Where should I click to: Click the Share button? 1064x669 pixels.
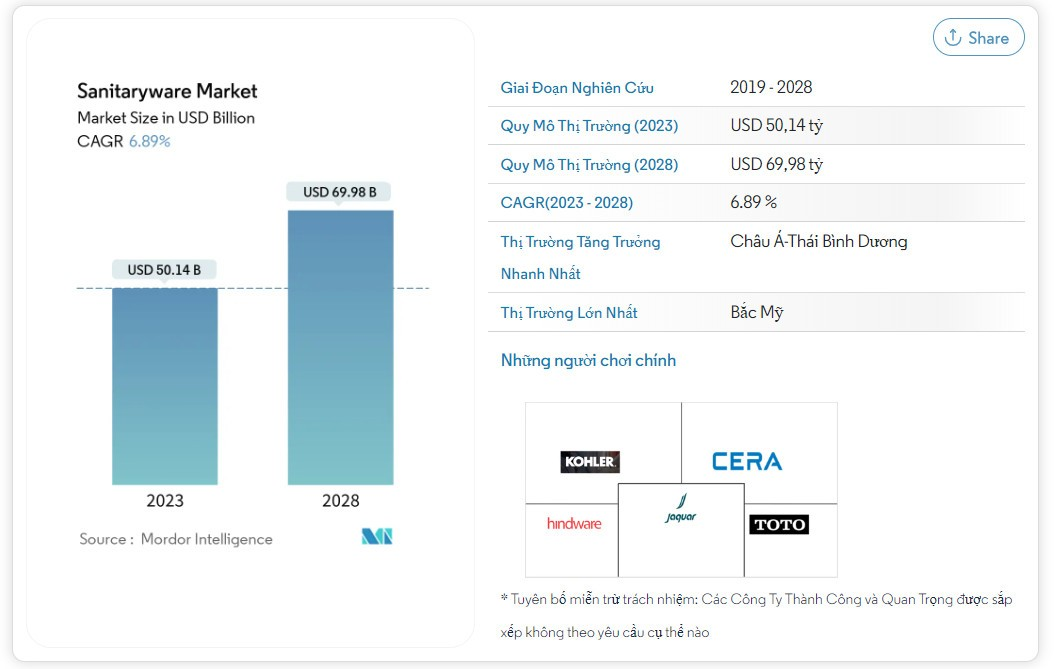coord(978,37)
